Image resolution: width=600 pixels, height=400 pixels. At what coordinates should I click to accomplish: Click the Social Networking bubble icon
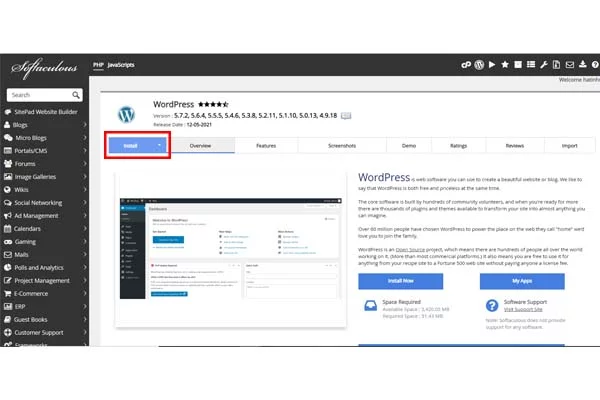[8, 202]
